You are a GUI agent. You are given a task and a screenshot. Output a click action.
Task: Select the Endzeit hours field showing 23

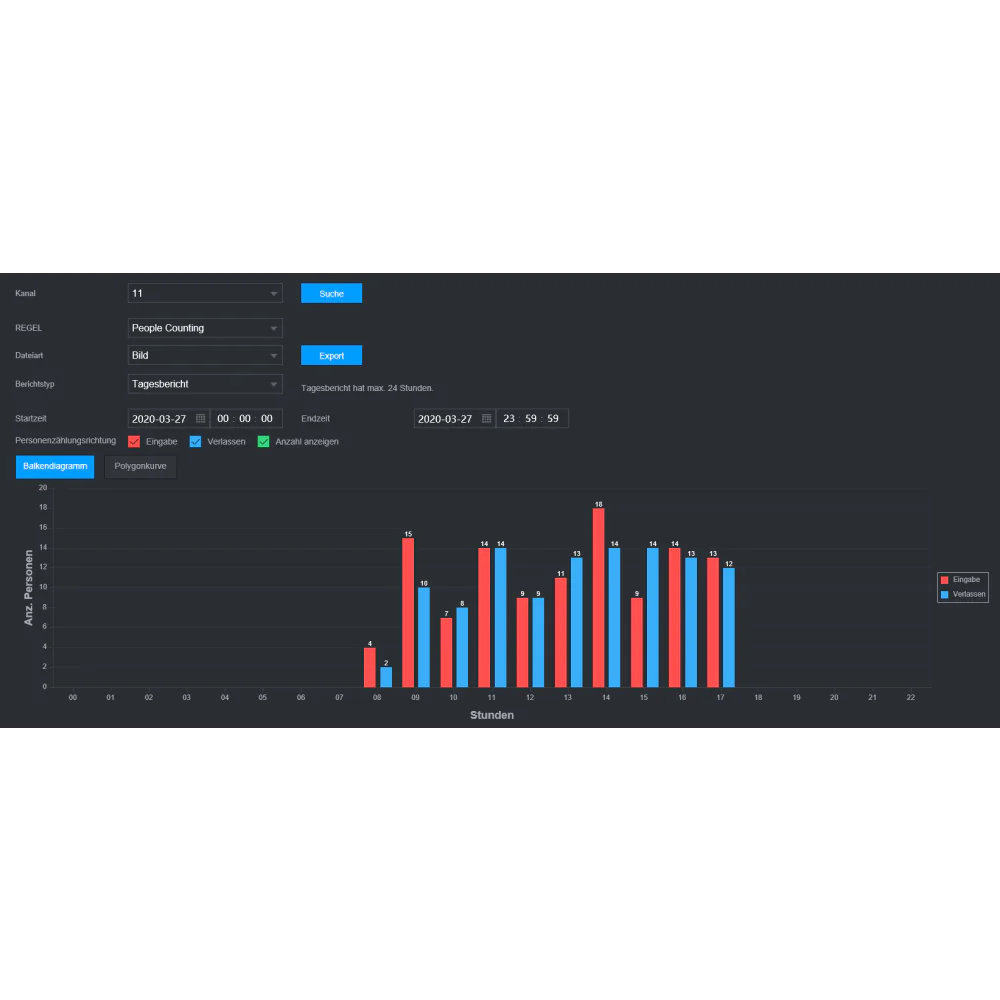[x=509, y=419]
